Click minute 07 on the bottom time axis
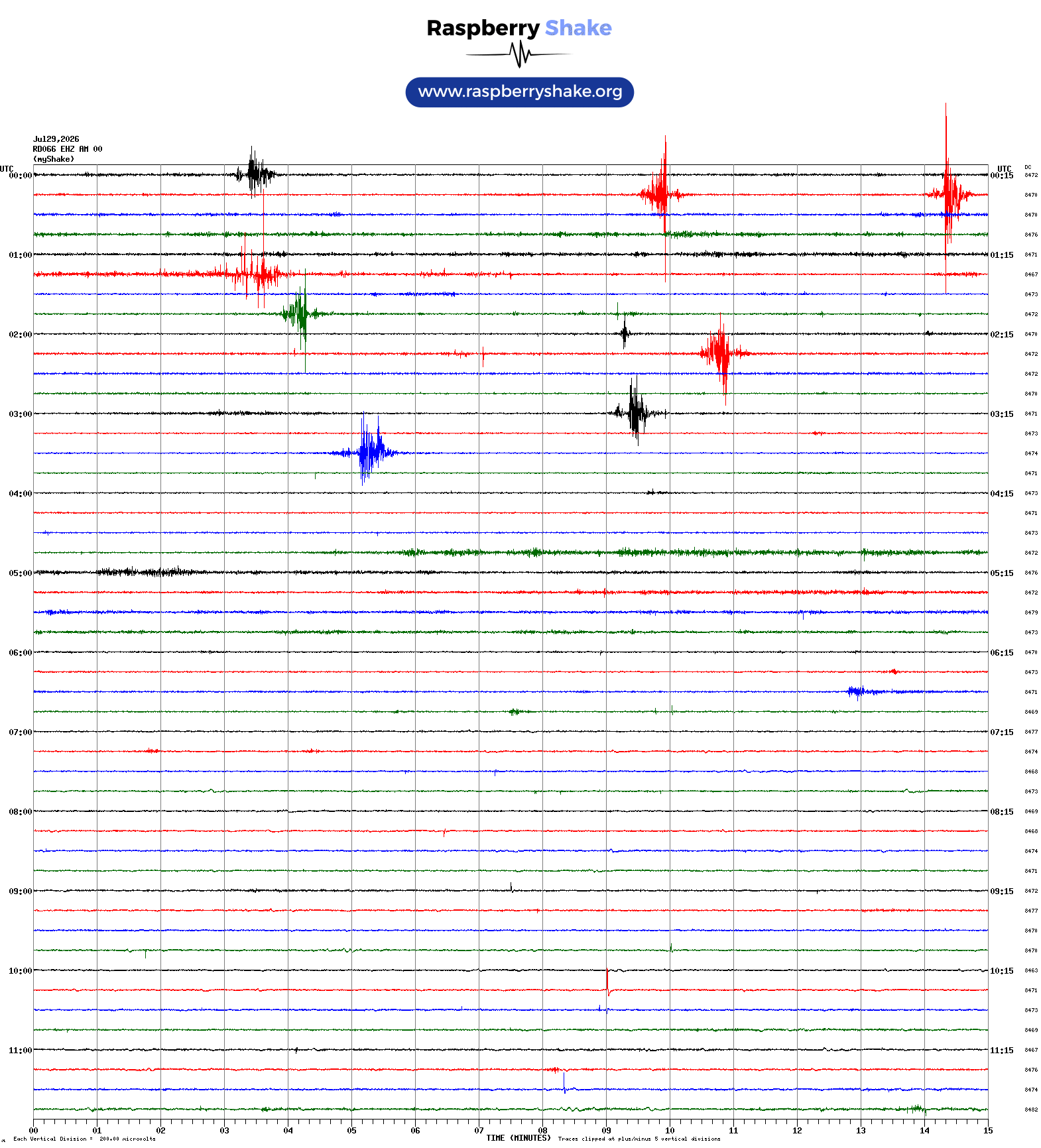This screenshot has height=1148, width=1041. click(479, 1131)
